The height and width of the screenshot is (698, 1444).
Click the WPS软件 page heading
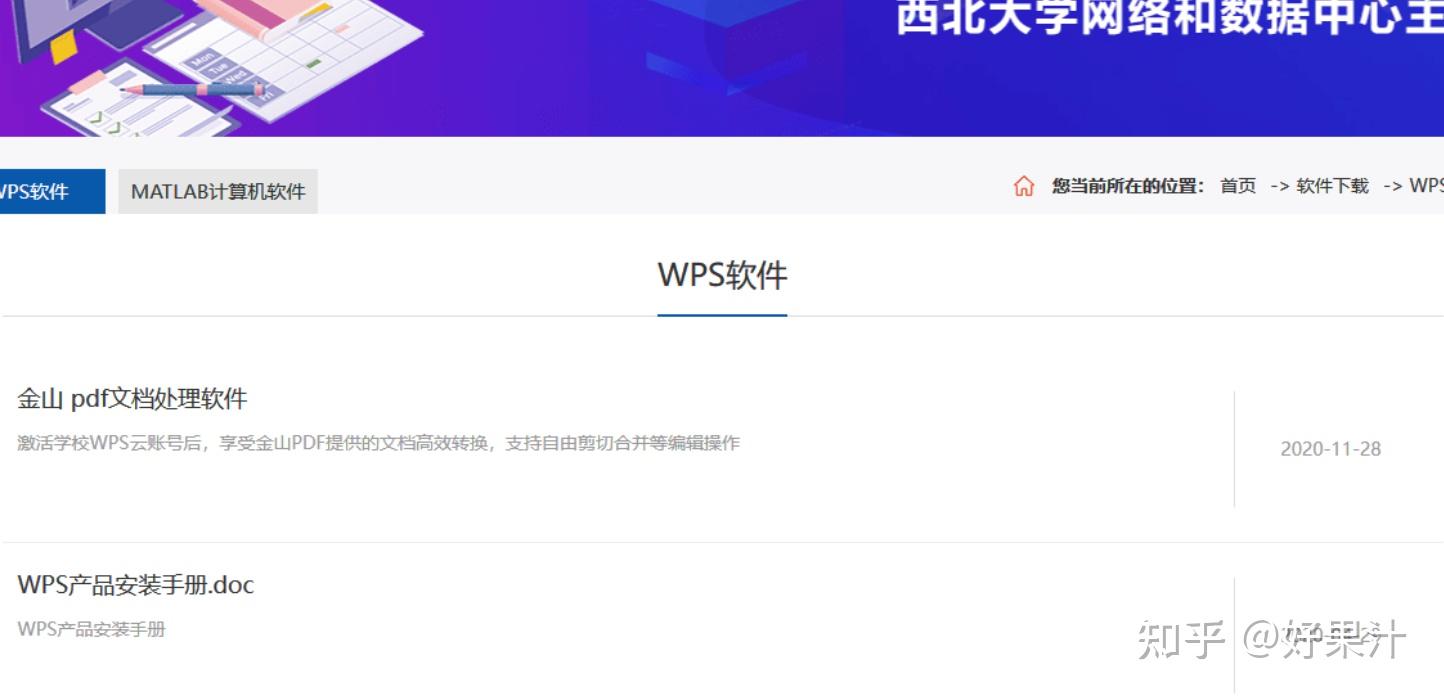coord(722,275)
